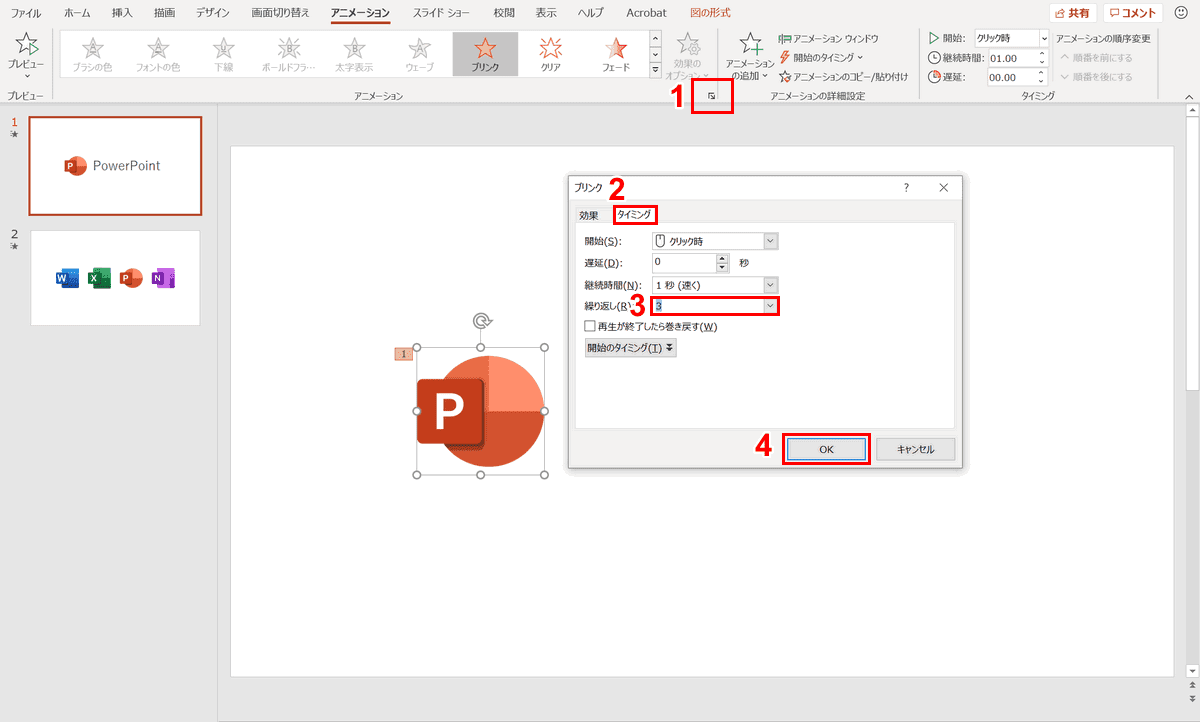Select slide 1 thumbnail

tap(115, 166)
